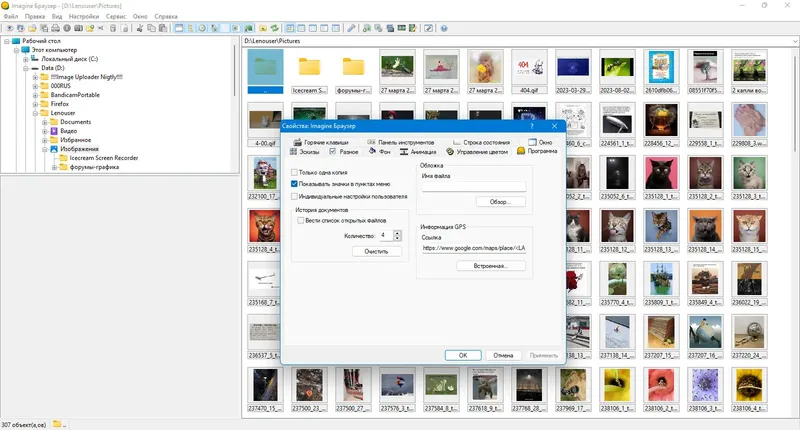Click the info circle icon in toolbar
800x430 pixels.
67,28
